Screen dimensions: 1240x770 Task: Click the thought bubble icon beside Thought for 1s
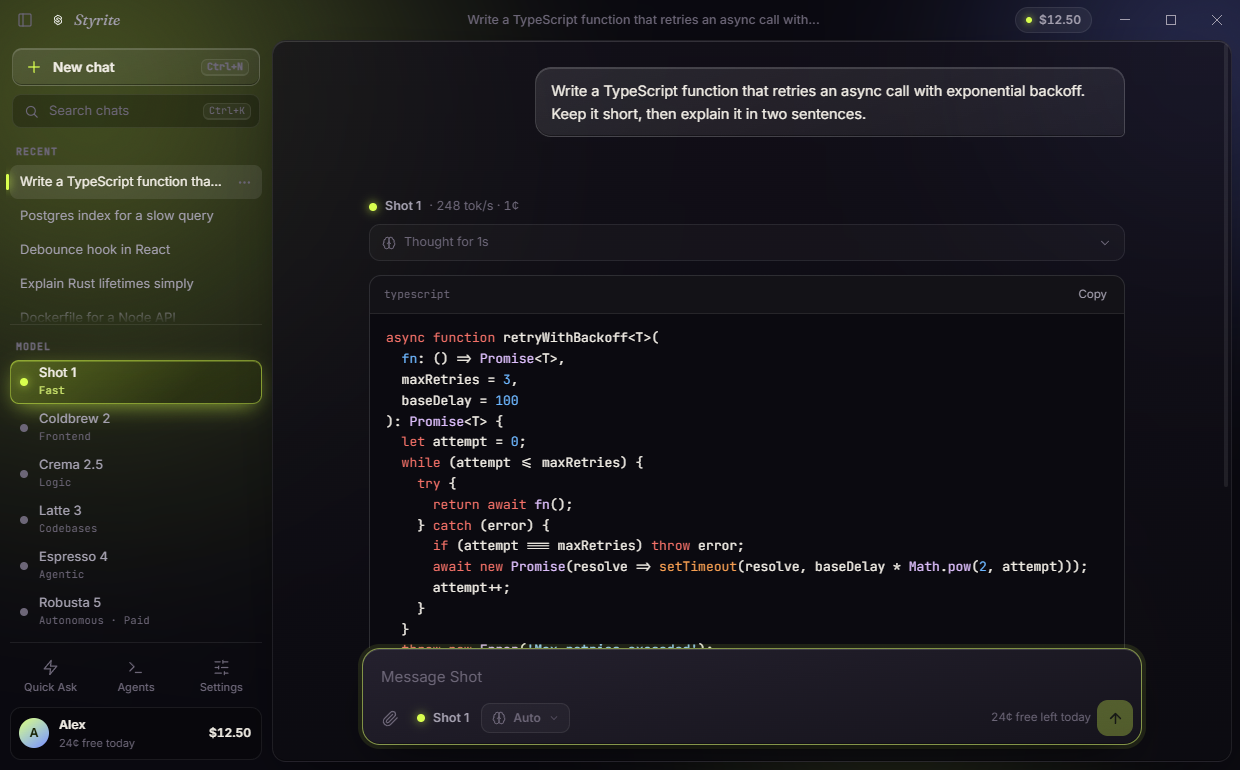390,242
